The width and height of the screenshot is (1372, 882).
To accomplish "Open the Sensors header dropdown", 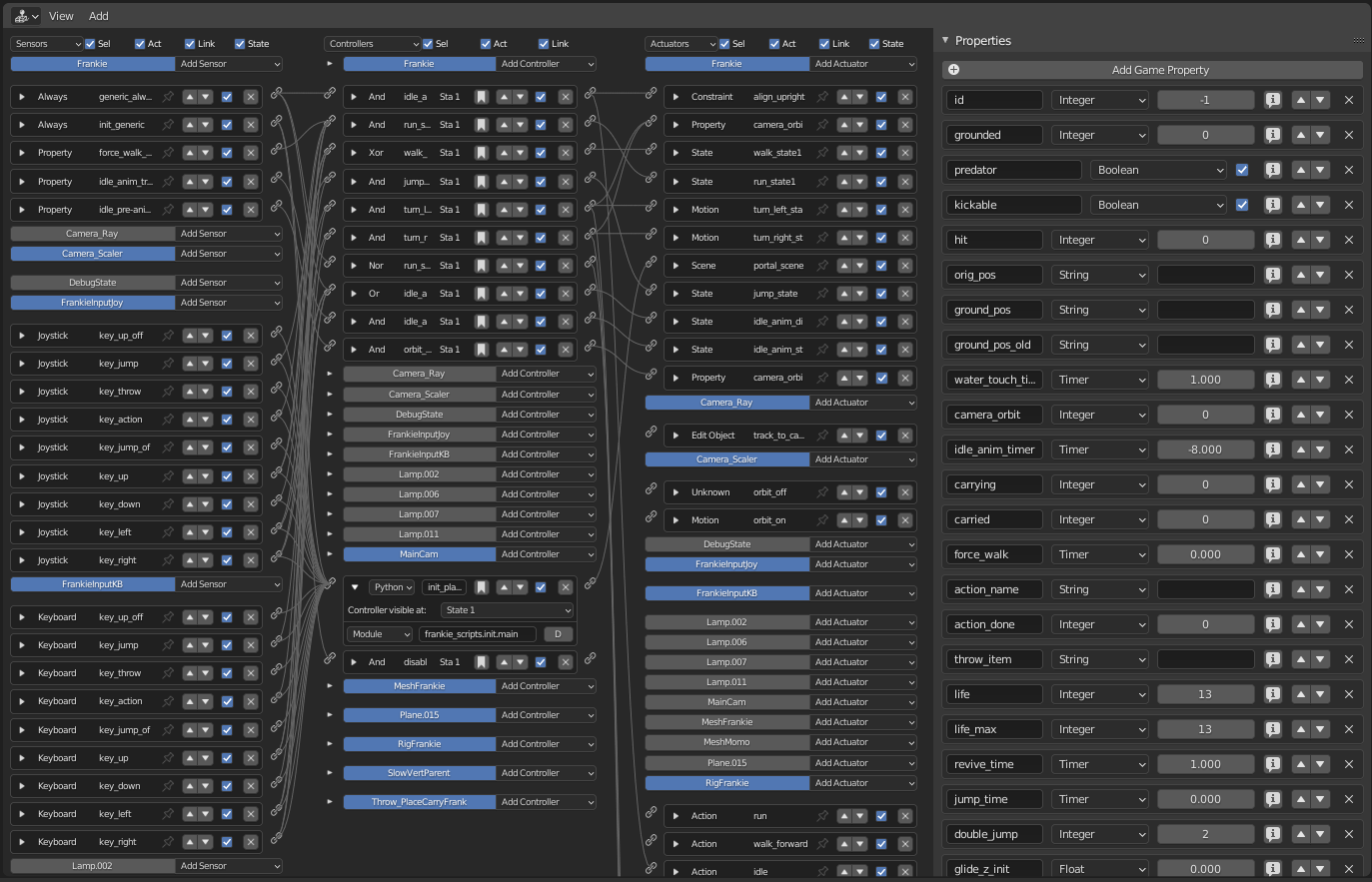I will (47, 44).
